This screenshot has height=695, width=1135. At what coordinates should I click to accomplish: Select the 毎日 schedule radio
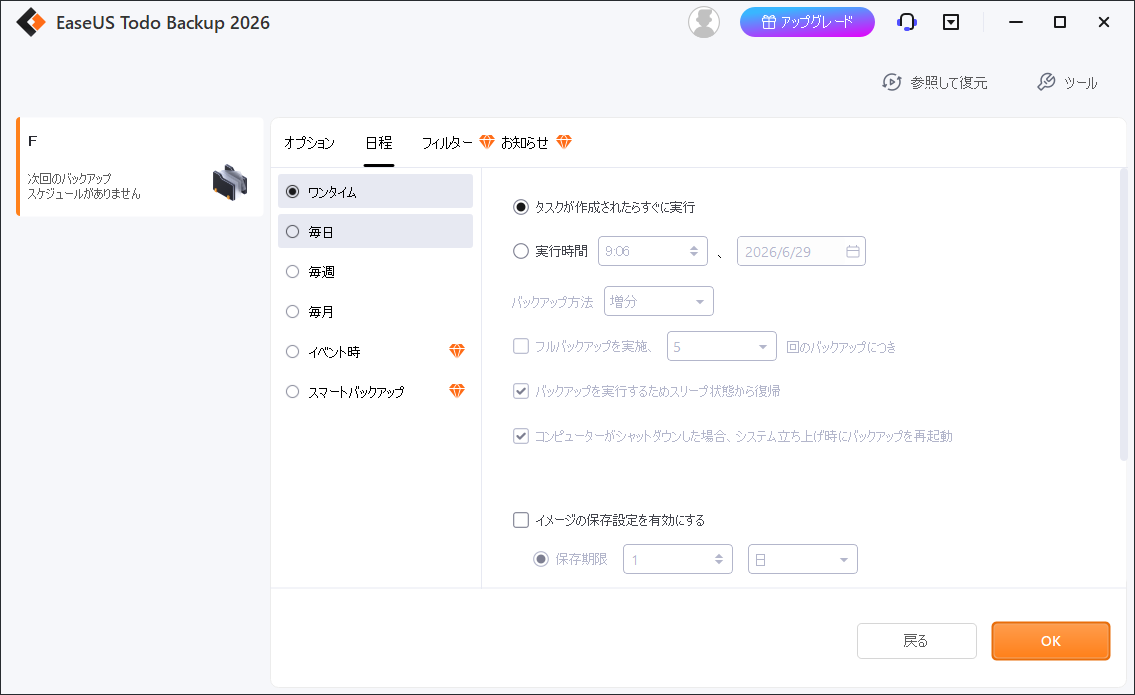(x=292, y=232)
